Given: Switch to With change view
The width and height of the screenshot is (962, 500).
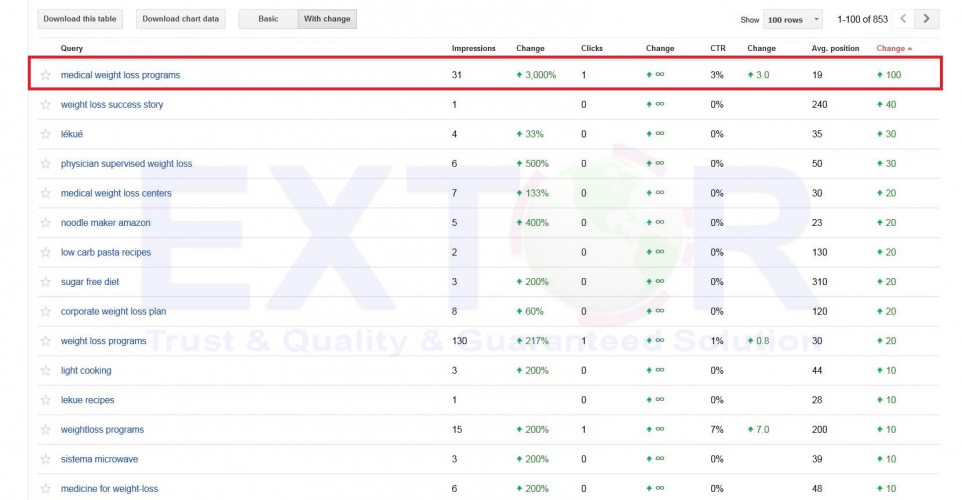Looking at the screenshot, I should coord(327,19).
